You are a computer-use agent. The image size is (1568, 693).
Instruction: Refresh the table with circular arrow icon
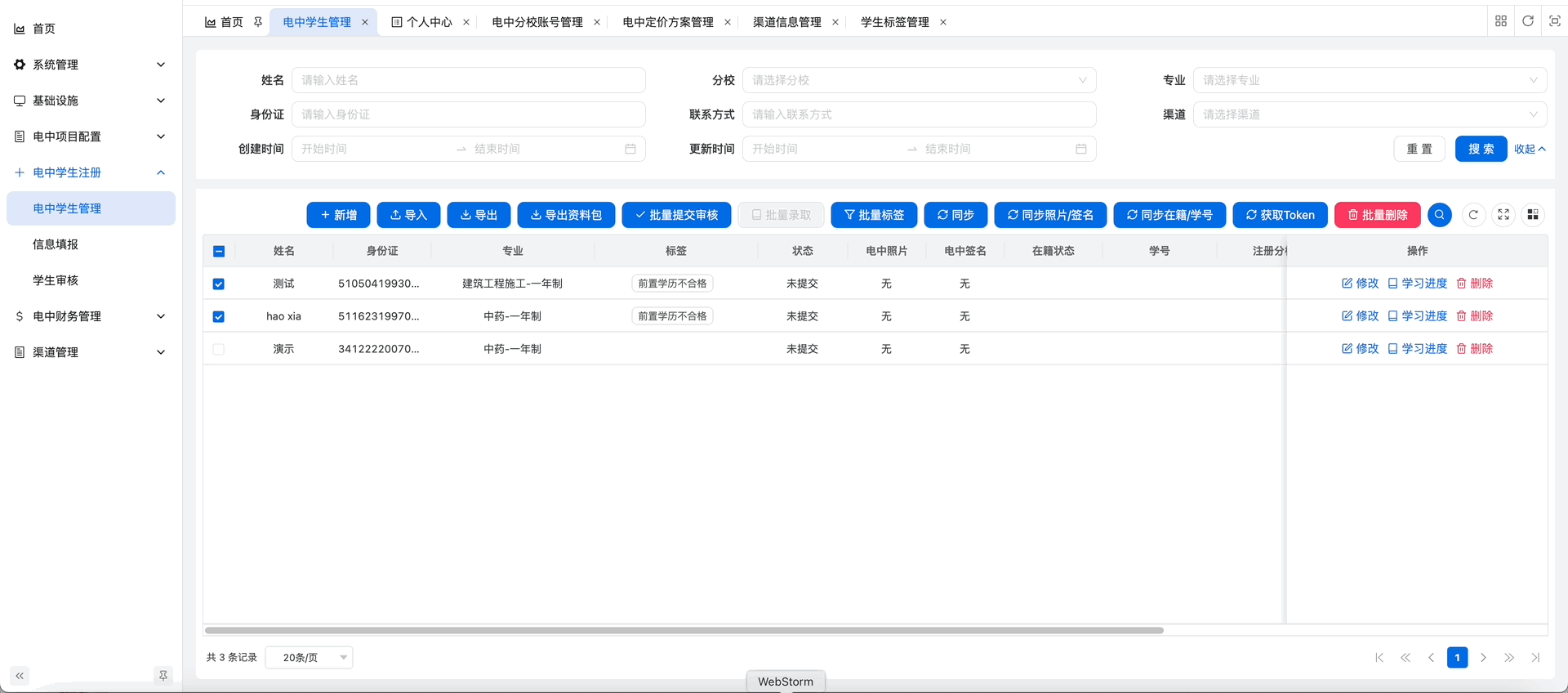point(1473,215)
